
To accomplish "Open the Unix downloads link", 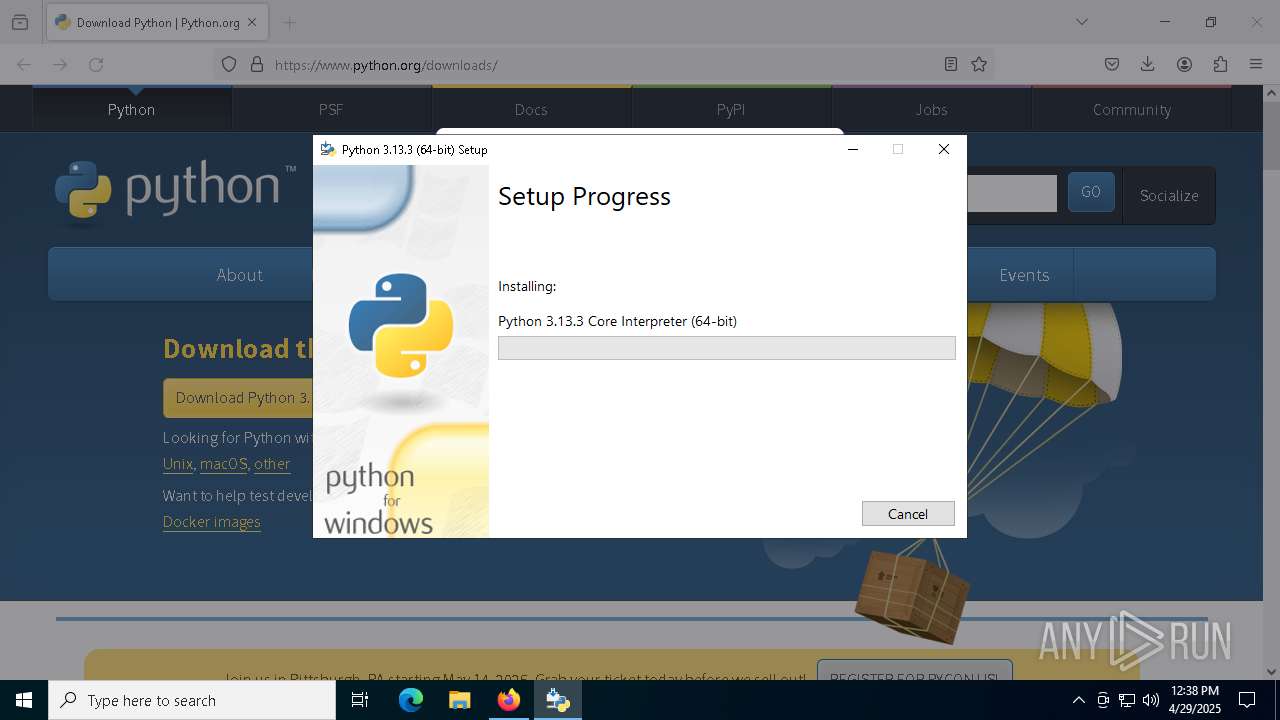I will (178, 464).
